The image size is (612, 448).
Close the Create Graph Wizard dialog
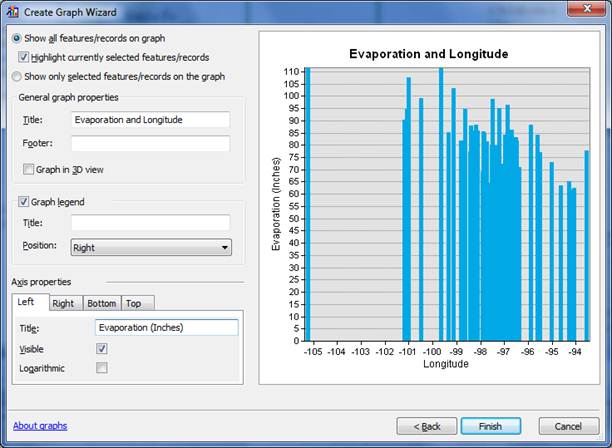(x=586, y=11)
